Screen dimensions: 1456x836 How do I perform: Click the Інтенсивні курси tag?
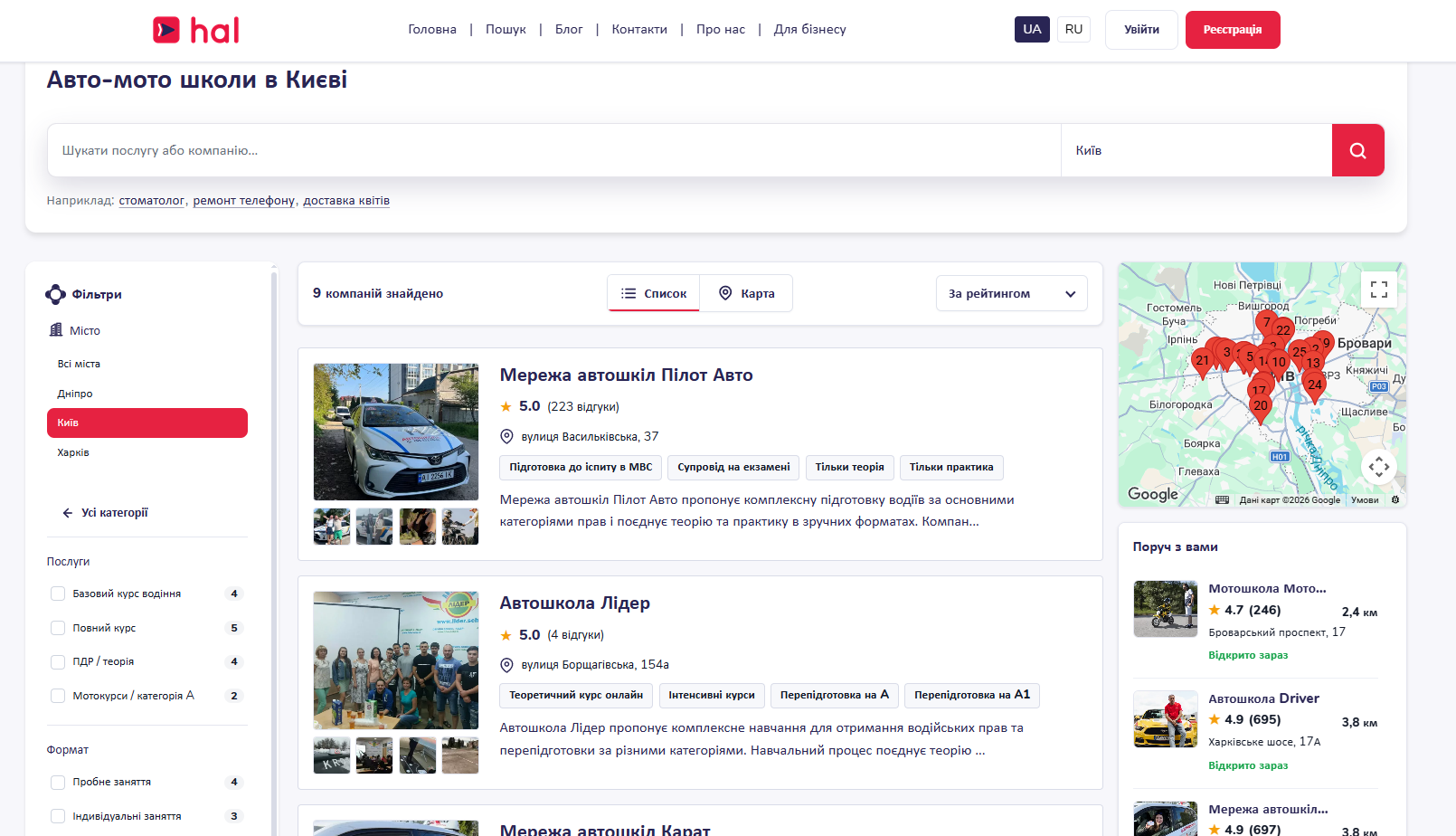pos(712,696)
